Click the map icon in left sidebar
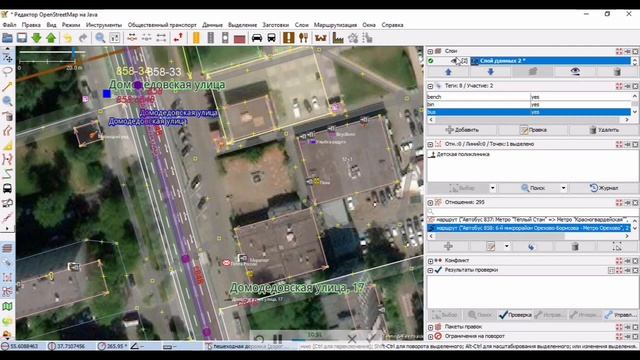 [7, 307]
